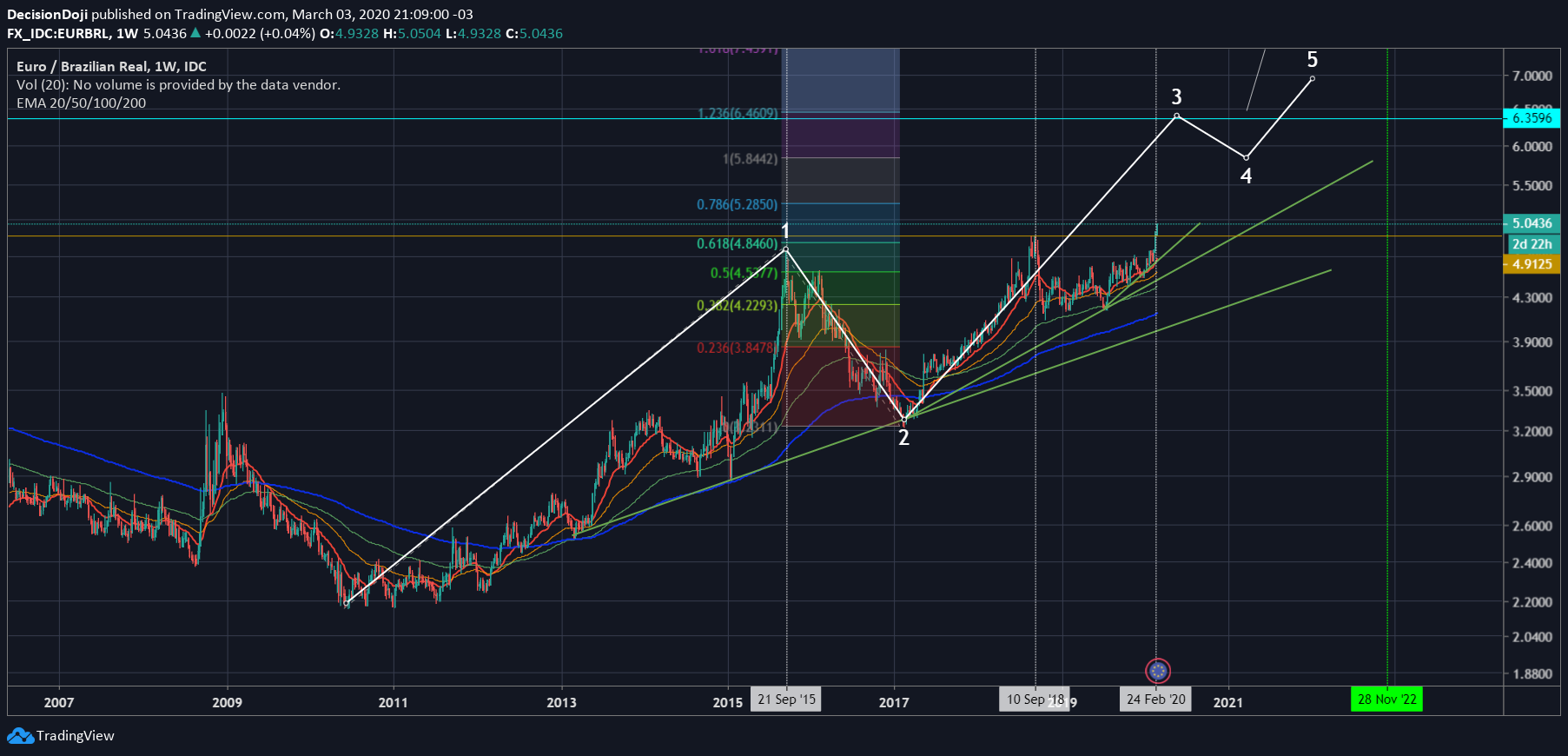Click the 1.8800 price axis value
Image resolution: width=1568 pixels, height=756 pixels.
1532,673
